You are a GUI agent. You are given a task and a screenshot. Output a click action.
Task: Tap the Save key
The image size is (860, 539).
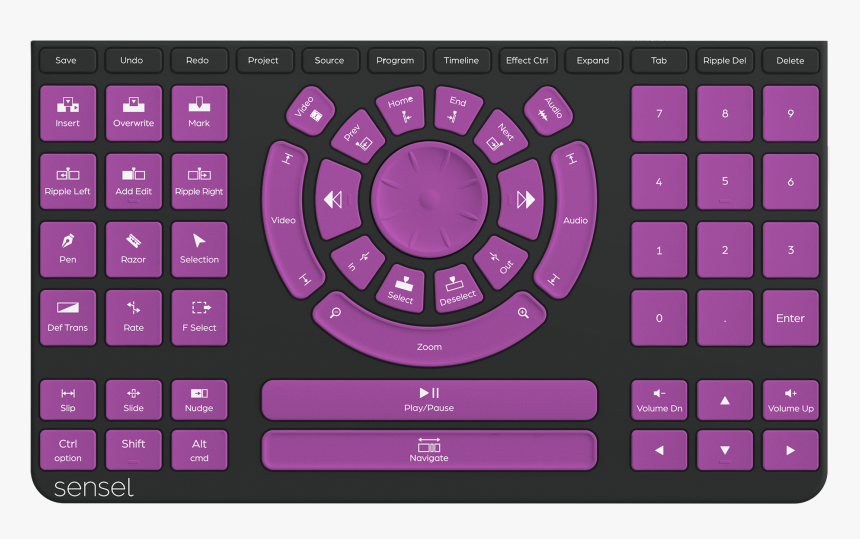click(x=67, y=60)
